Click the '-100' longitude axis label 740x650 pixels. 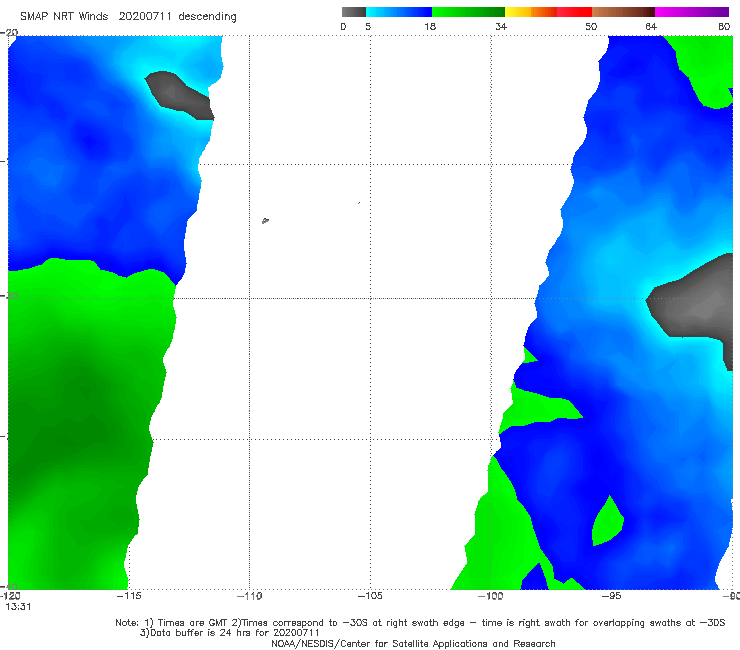click(x=491, y=596)
